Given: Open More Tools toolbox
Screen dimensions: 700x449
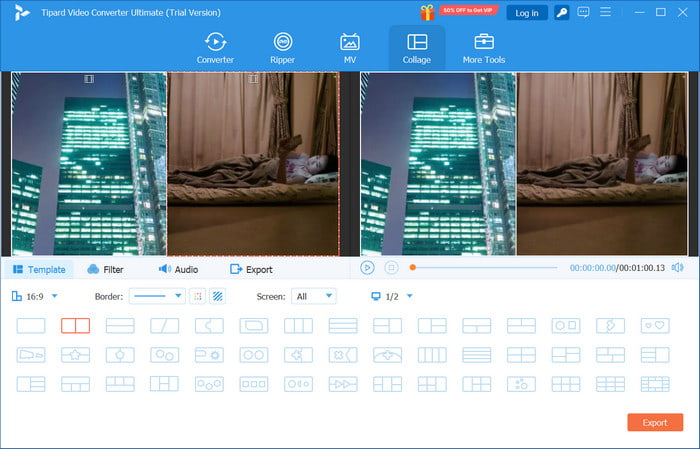Looking at the screenshot, I should (484, 47).
